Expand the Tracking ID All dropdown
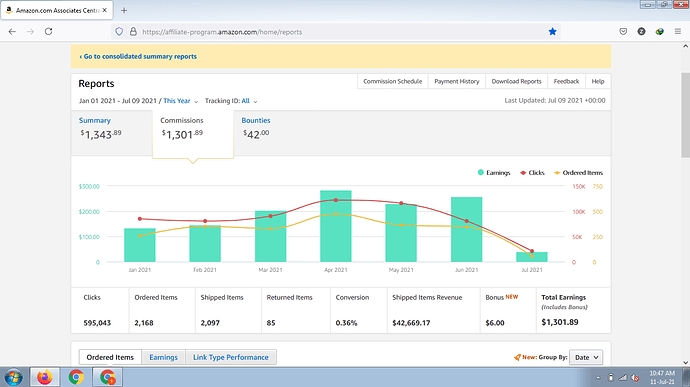The image size is (690, 387). click(249, 101)
